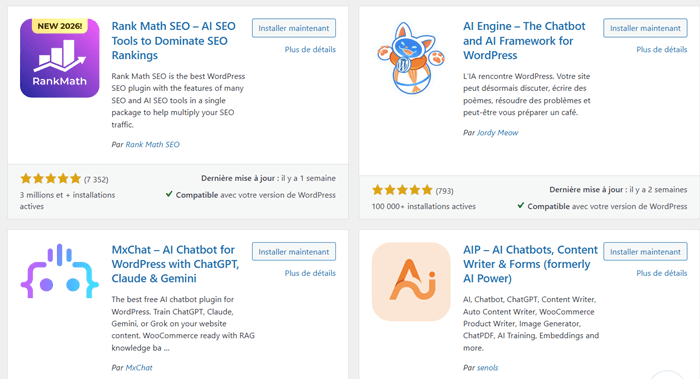Install the Rank Math SEO plugin now
The width and height of the screenshot is (700, 379).
[294, 28]
